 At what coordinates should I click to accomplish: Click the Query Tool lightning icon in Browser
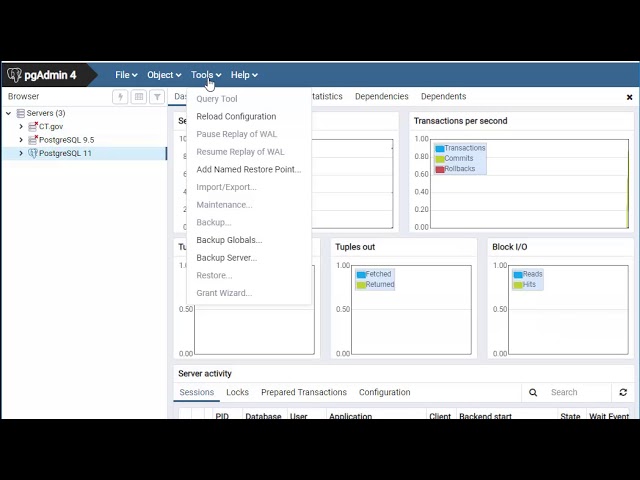120,97
